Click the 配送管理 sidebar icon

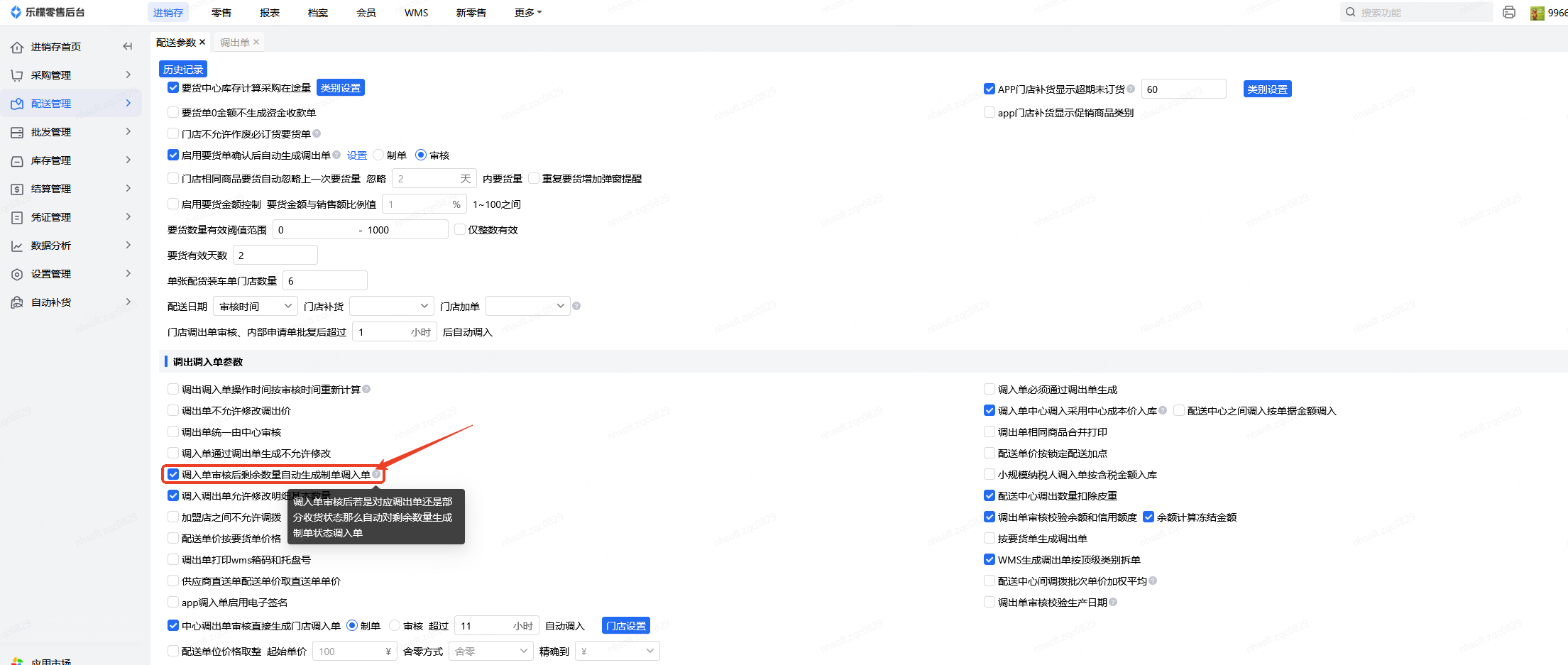17,104
